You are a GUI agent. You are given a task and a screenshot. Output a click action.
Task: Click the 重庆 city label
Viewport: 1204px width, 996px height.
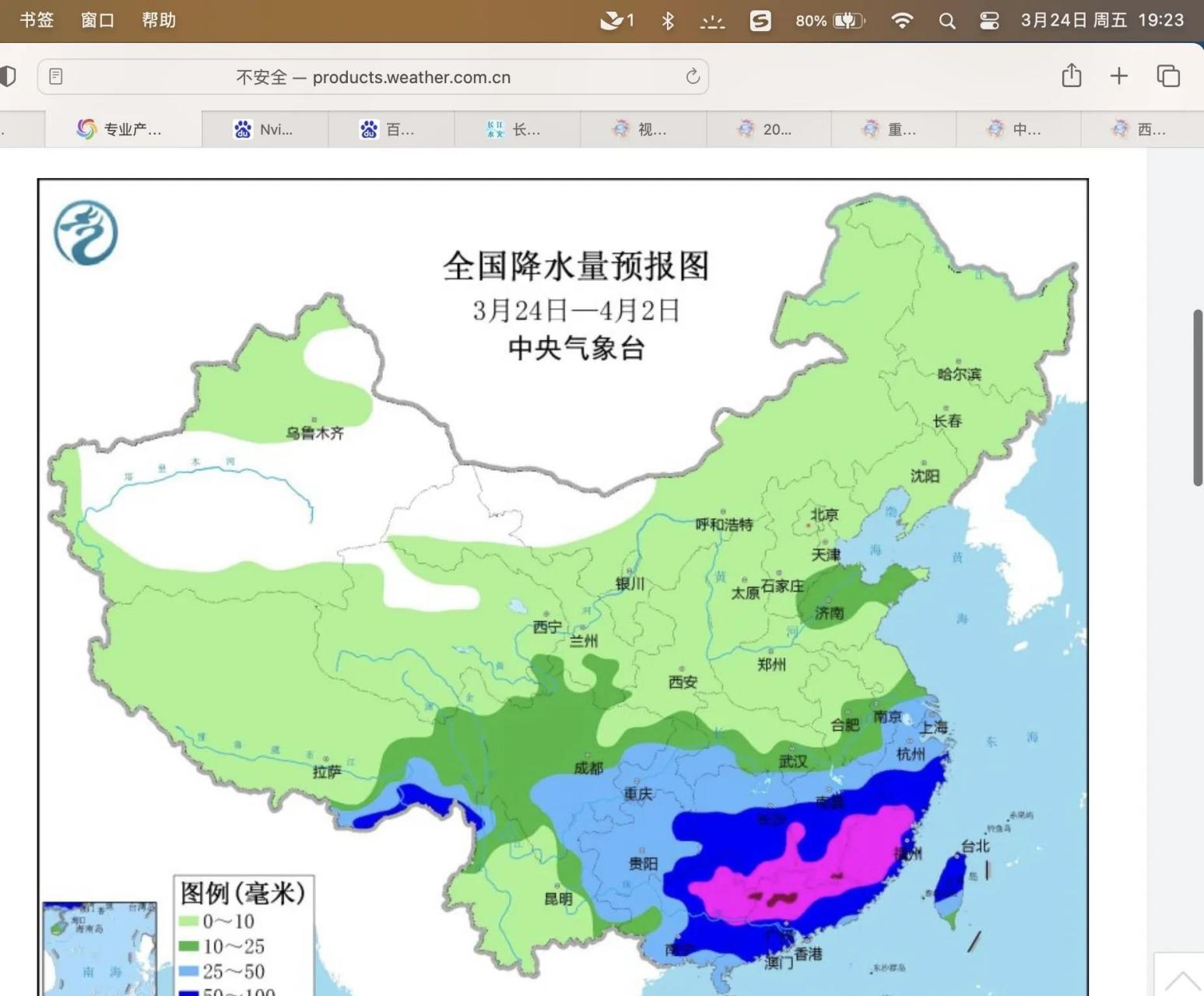[x=638, y=794]
